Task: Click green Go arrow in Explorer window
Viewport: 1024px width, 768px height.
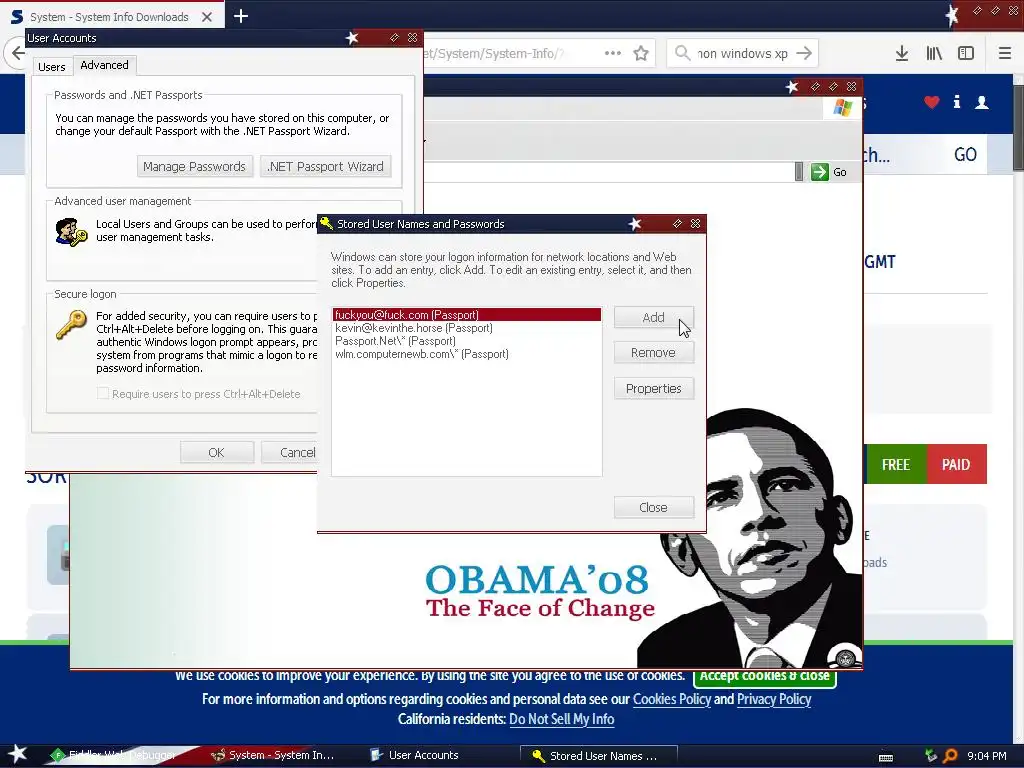Action: pos(820,172)
